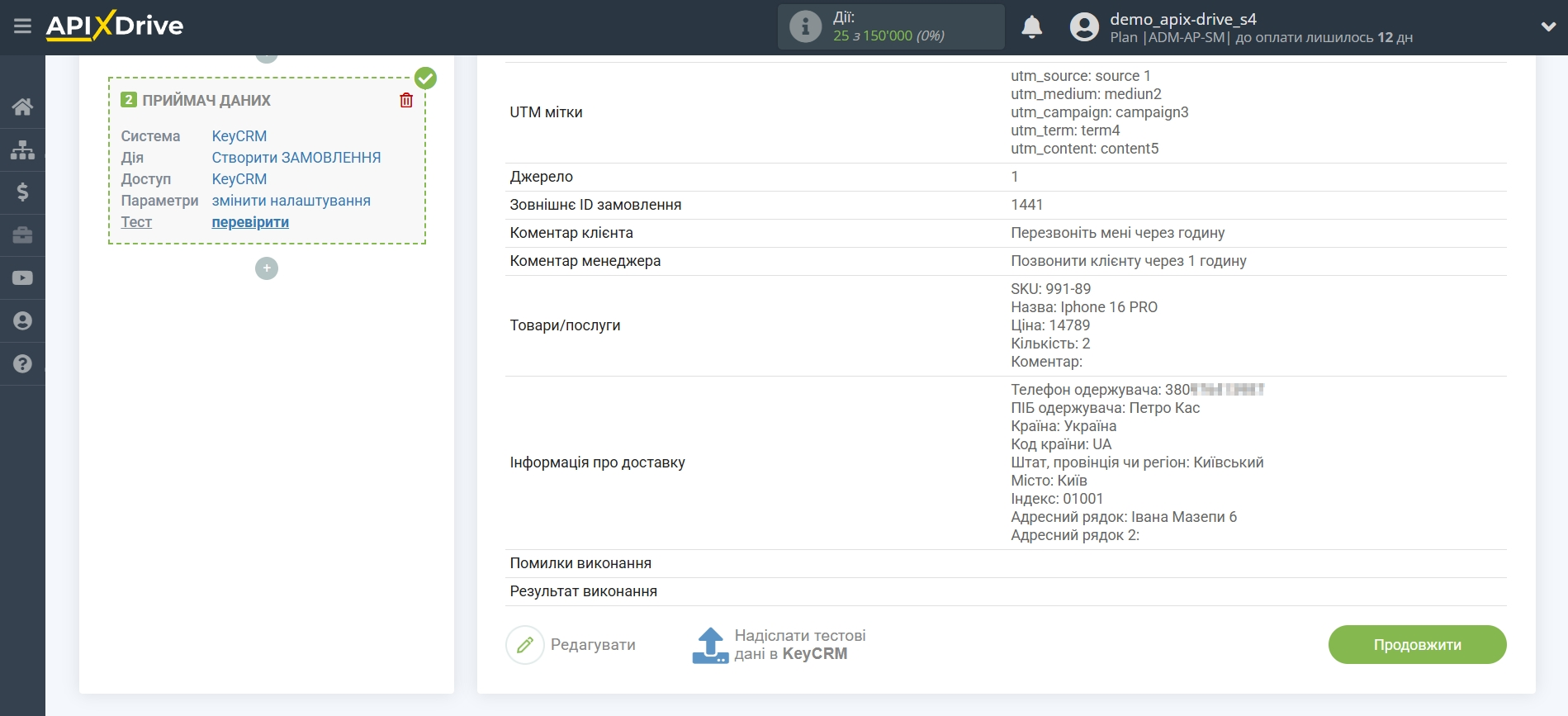Click the briefcase sidebar icon
Image resolution: width=1568 pixels, height=716 pixels.
[22, 235]
